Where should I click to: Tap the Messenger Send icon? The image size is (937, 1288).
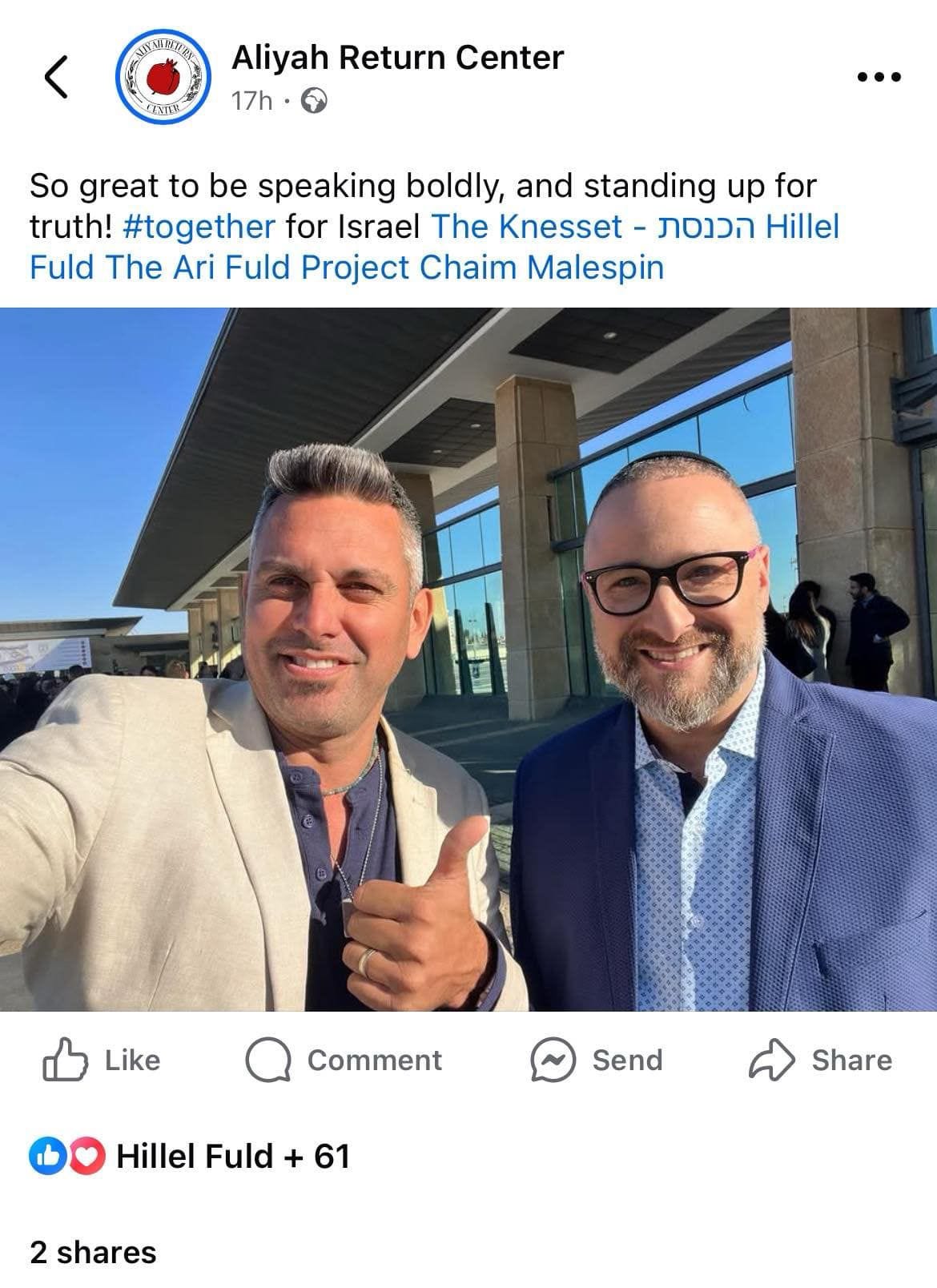(553, 1061)
